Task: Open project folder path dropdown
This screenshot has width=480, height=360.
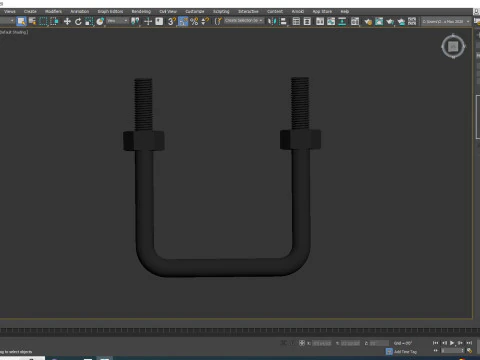Action: click(446, 21)
